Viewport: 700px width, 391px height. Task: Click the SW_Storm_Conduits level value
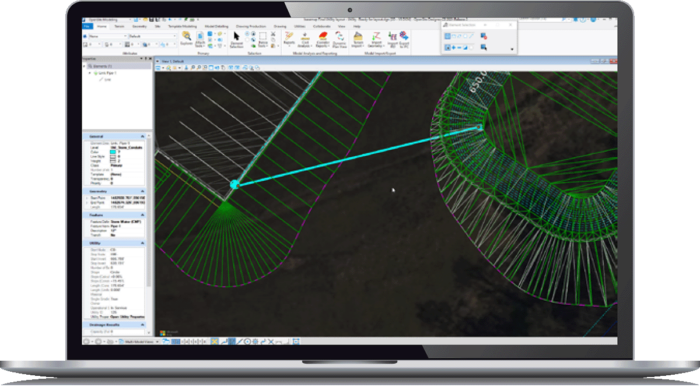(x=127, y=148)
